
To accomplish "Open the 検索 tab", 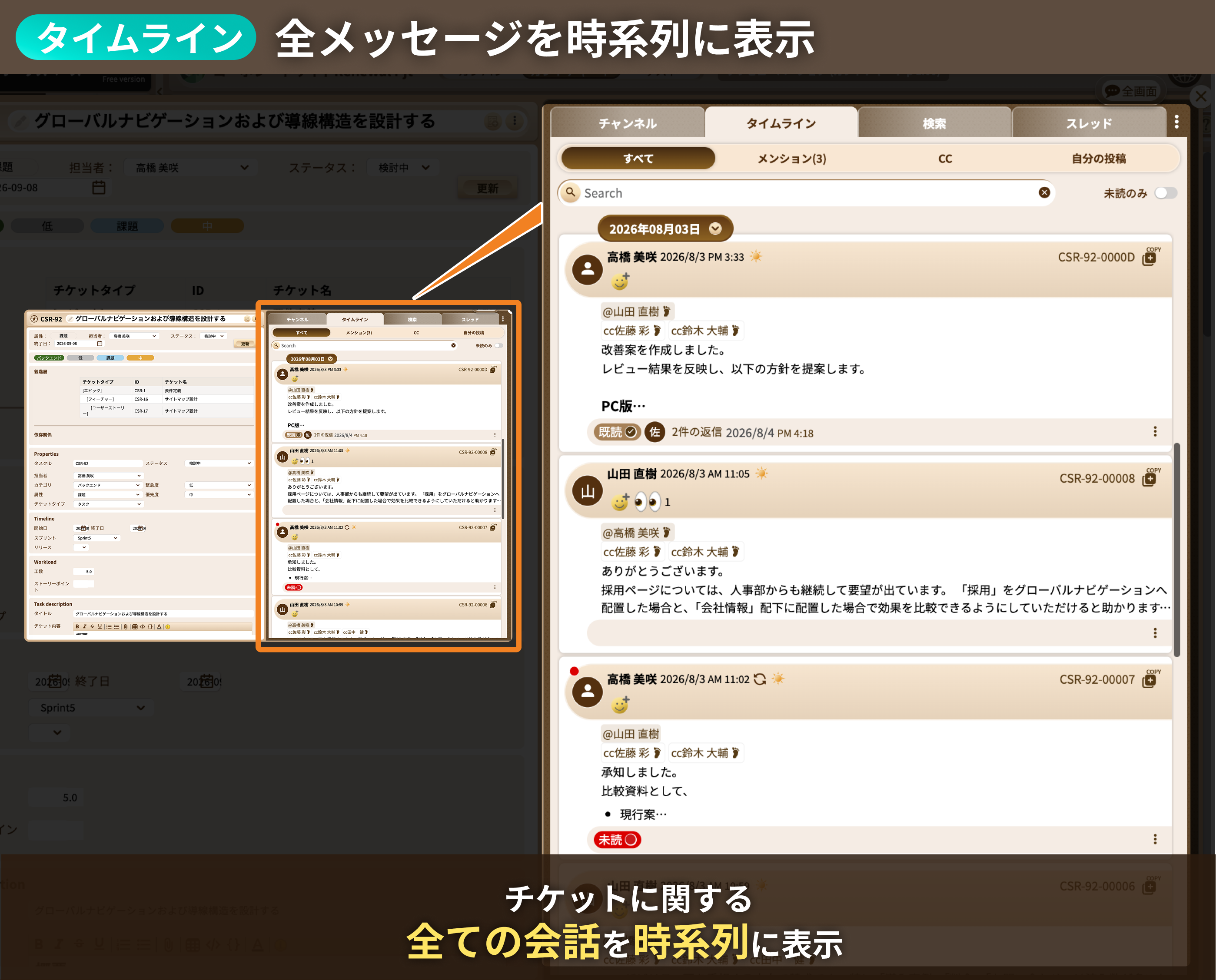I will coord(934,123).
